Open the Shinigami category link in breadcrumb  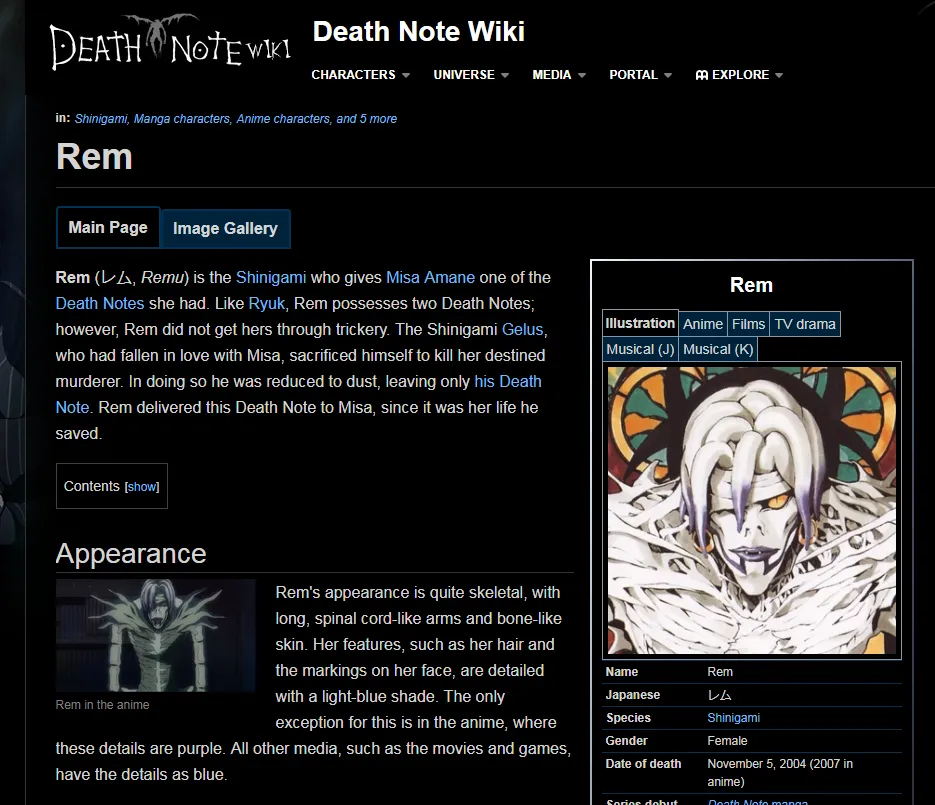[x=101, y=119]
